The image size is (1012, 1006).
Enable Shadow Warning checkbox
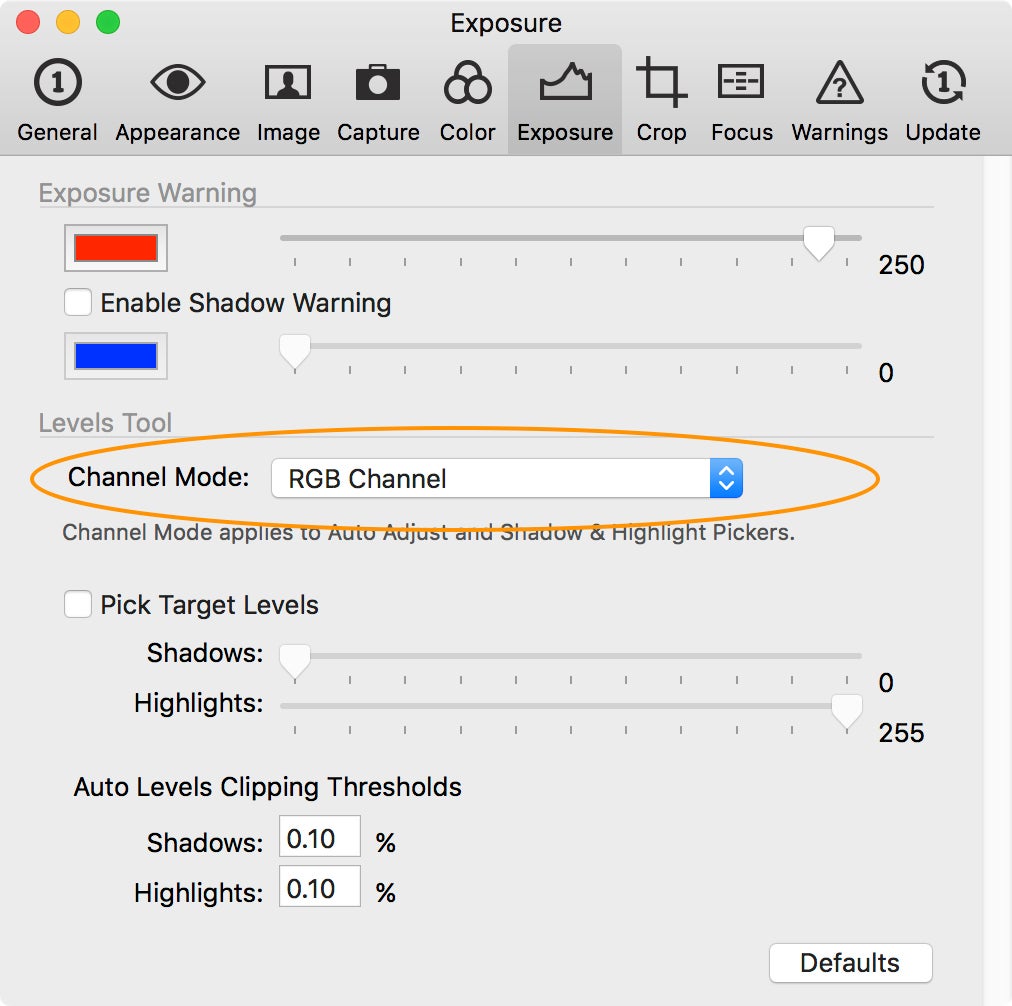pos(77,302)
